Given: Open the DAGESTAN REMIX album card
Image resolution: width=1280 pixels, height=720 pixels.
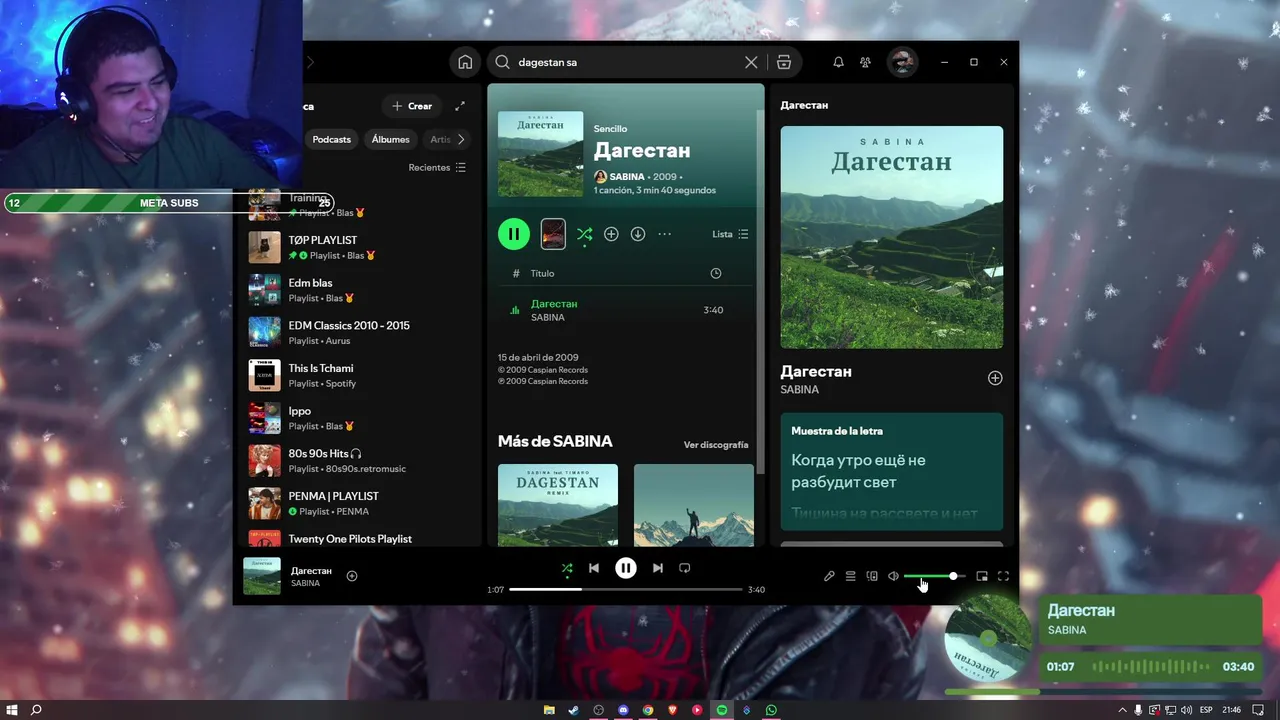Looking at the screenshot, I should (x=558, y=505).
